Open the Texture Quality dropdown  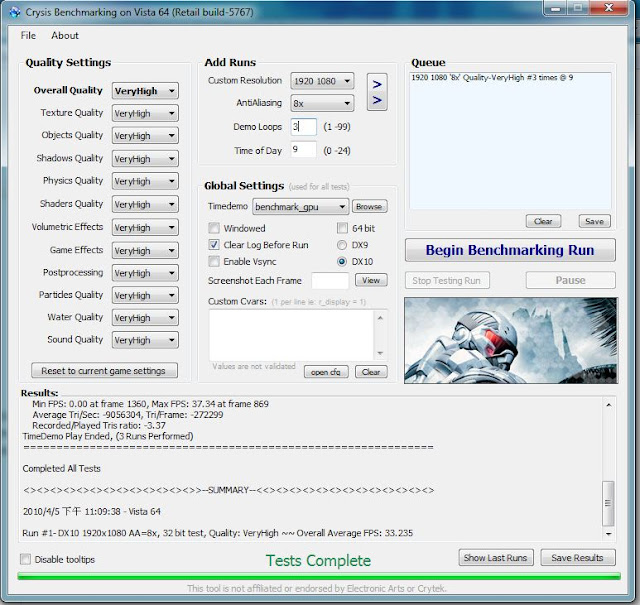click(145, 113)
